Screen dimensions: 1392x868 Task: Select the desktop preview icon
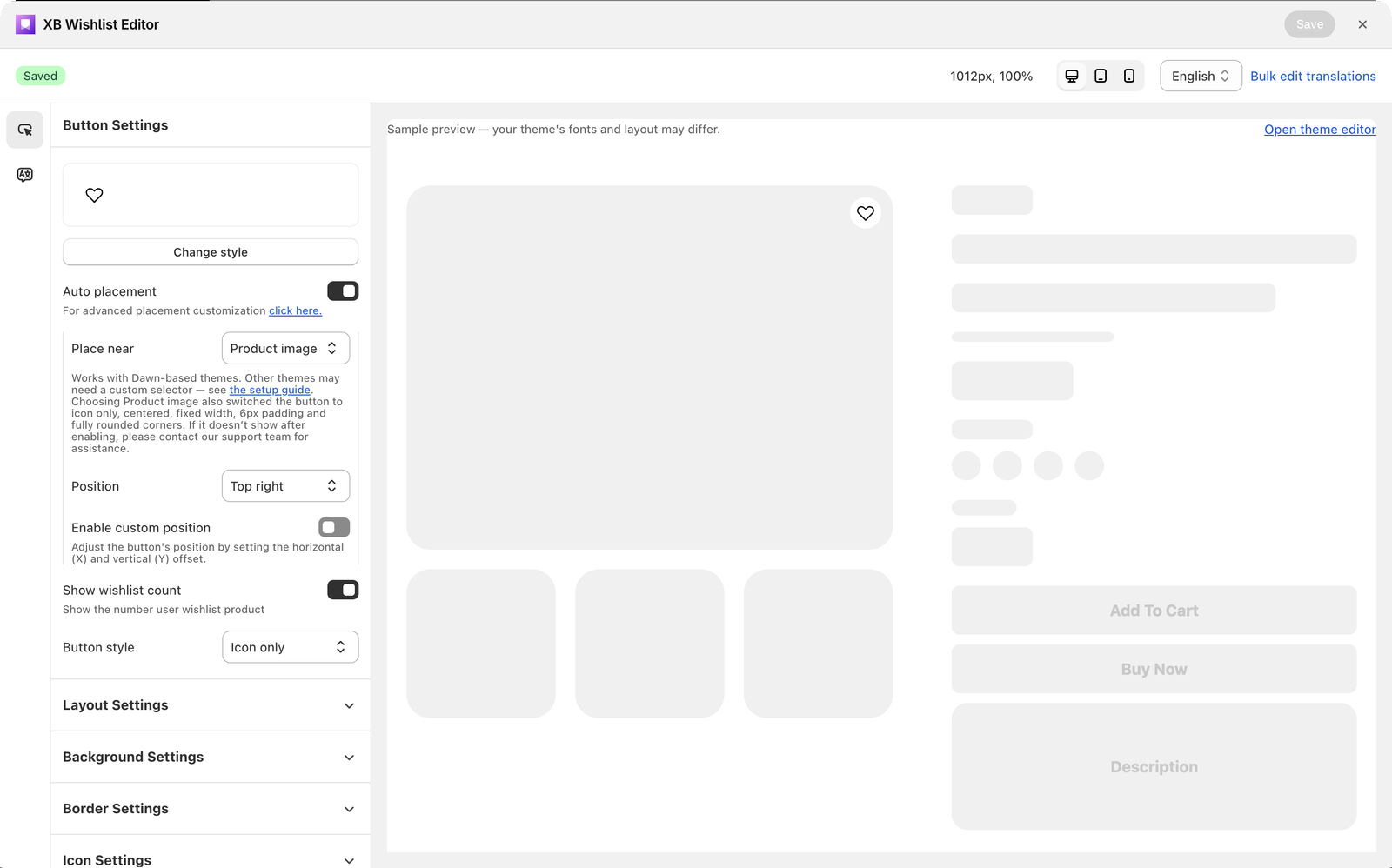pos(1072,76)
